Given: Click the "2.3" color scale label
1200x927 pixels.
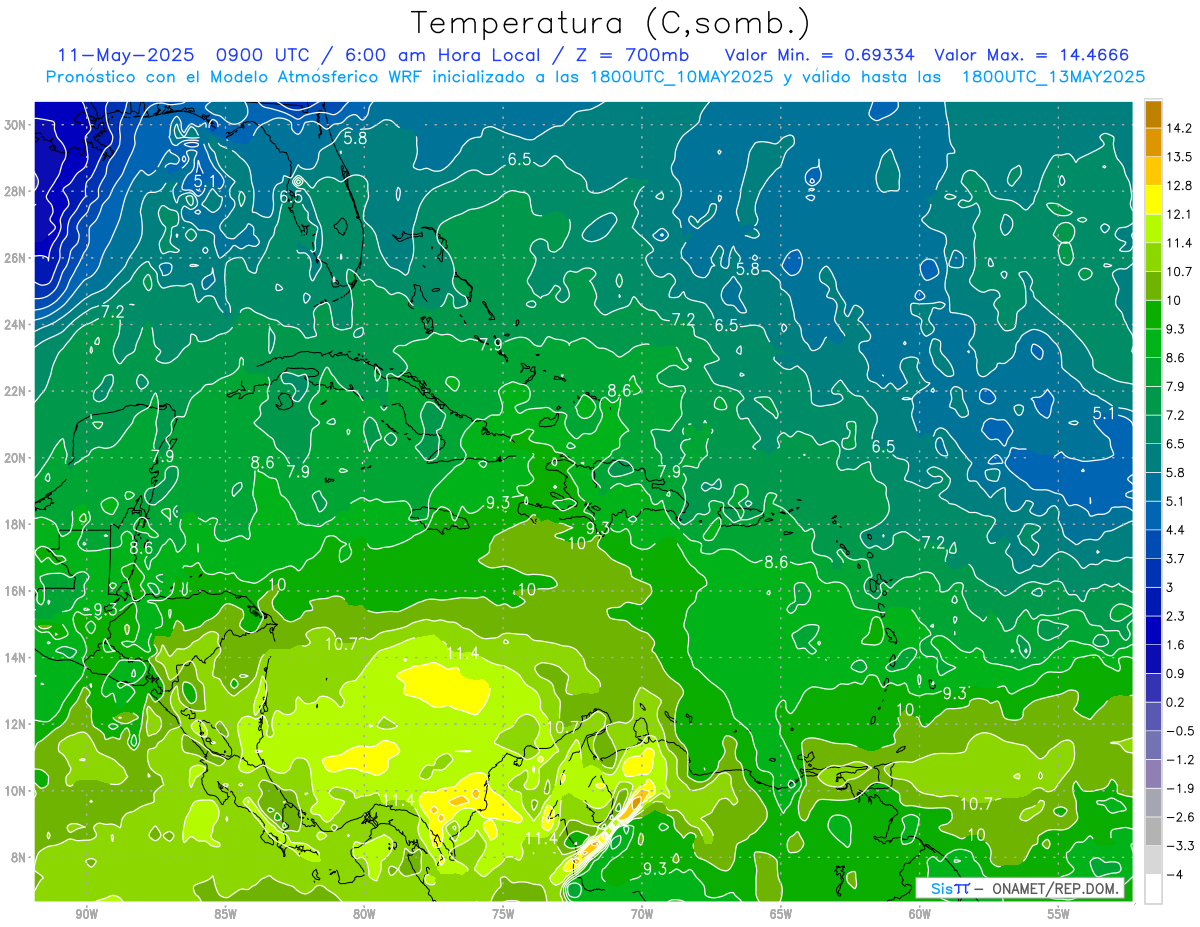Looking at the screenshot, I should tap(1175, 616).
